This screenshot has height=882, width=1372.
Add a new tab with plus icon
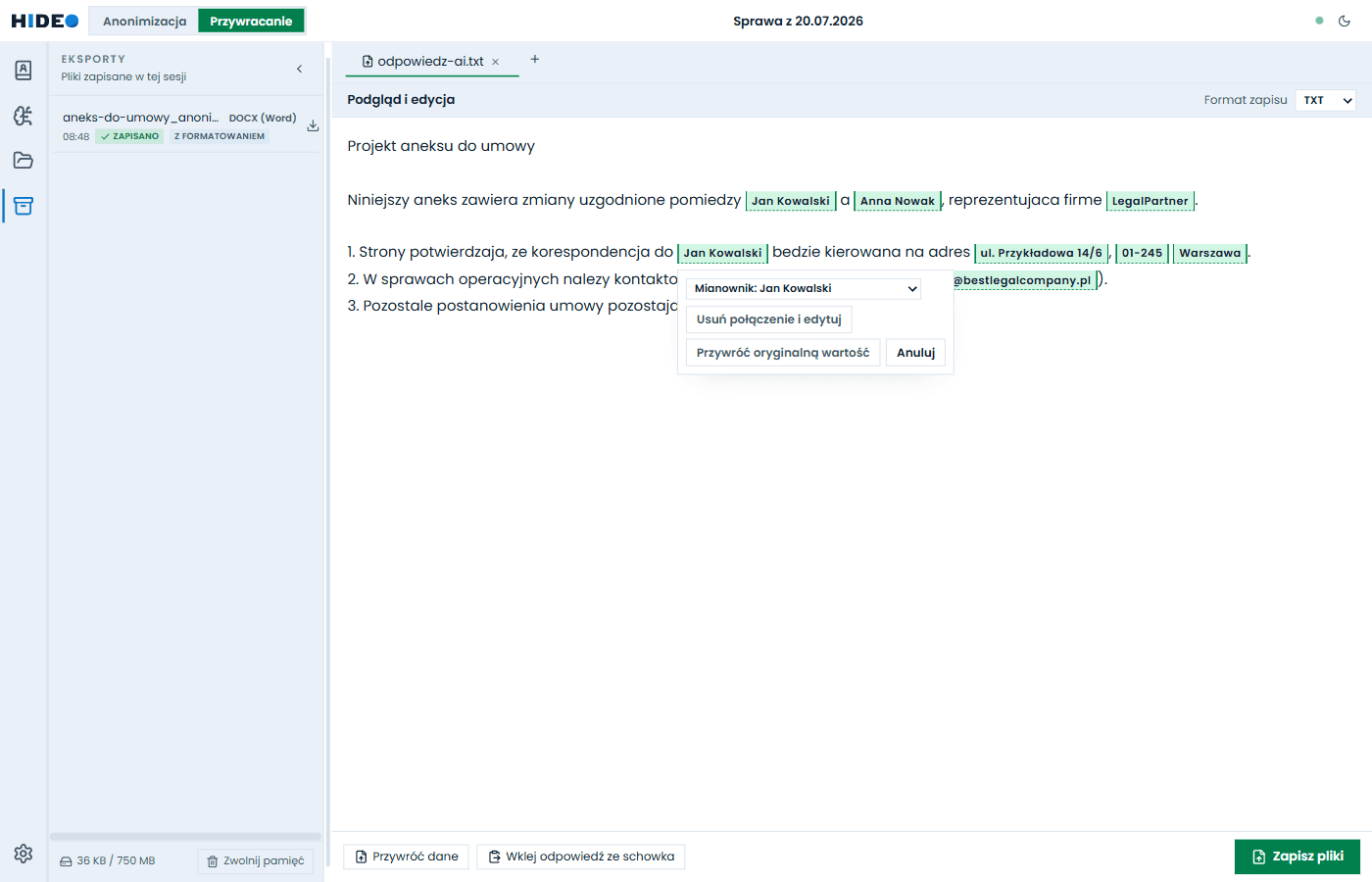click(x=535, y=60)
